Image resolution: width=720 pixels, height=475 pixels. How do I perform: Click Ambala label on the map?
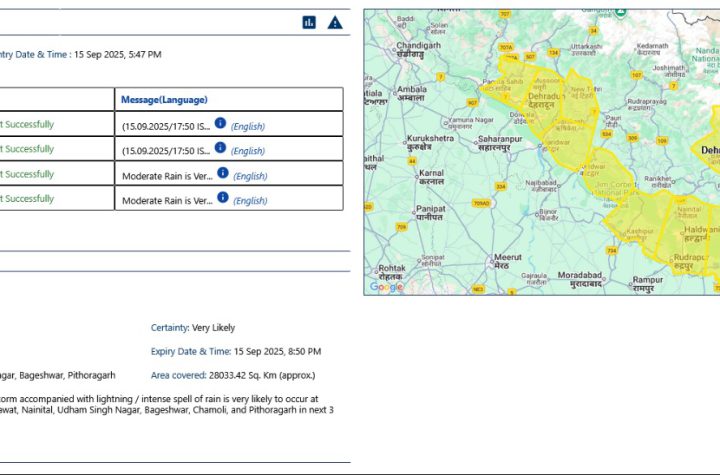412,93
